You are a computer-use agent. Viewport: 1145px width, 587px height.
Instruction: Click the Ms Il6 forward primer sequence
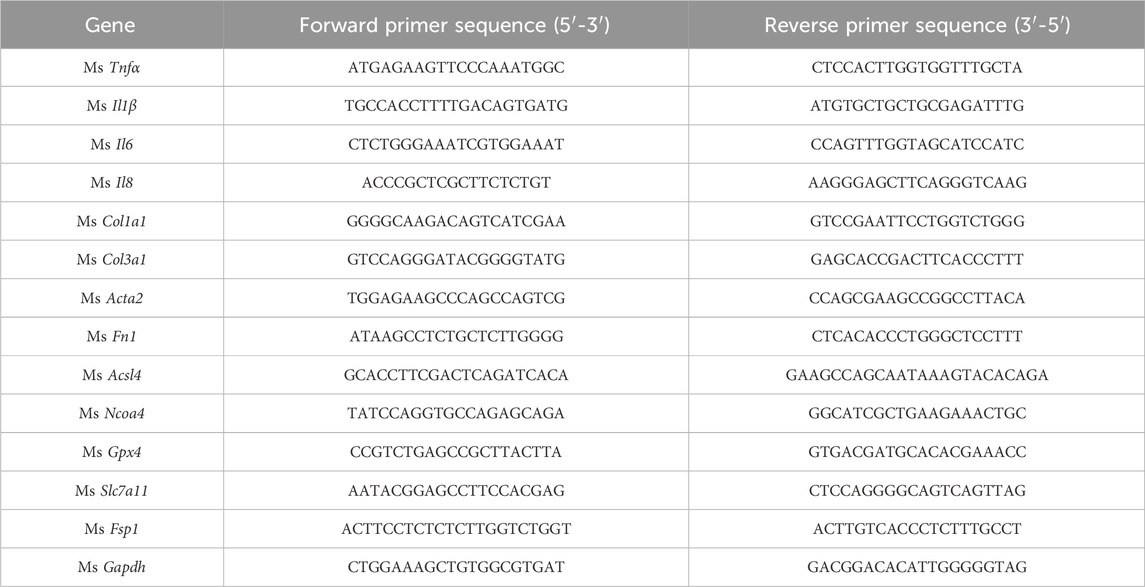(455, 145)
